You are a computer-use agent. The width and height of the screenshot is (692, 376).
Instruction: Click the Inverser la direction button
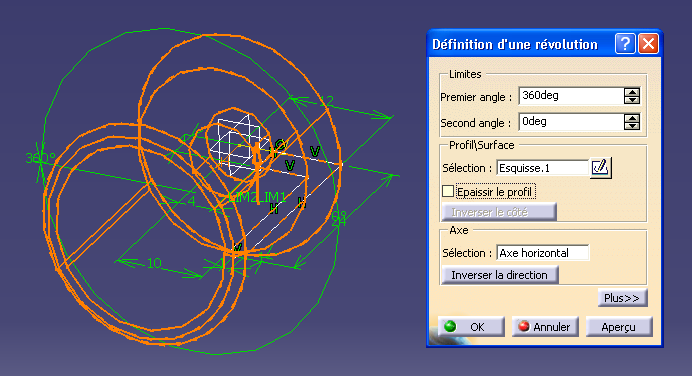click(500, 275)
